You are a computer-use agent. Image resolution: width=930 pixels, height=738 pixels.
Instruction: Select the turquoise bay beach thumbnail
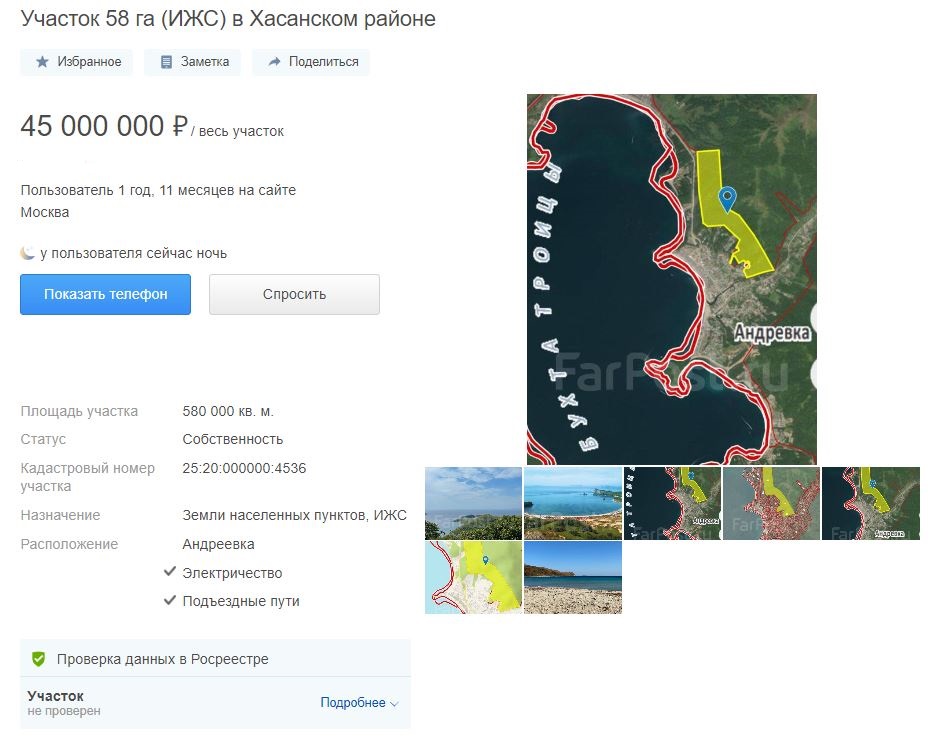[572, 503]
